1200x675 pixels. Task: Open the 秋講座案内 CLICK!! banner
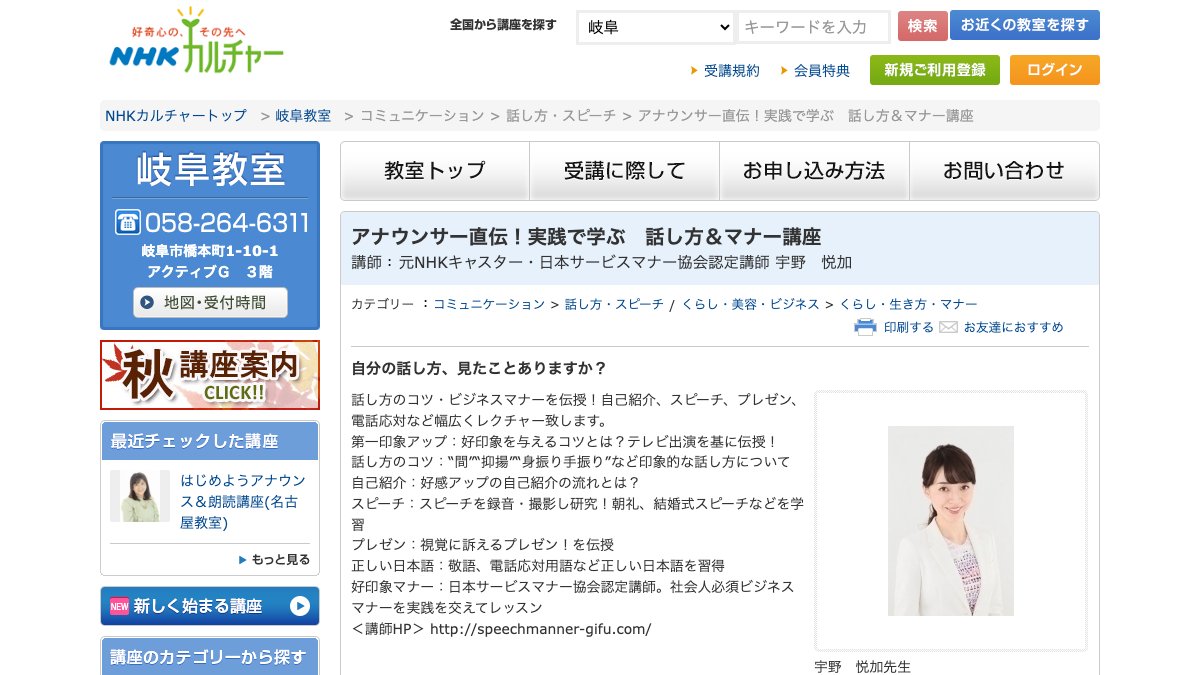pos(210,375)
